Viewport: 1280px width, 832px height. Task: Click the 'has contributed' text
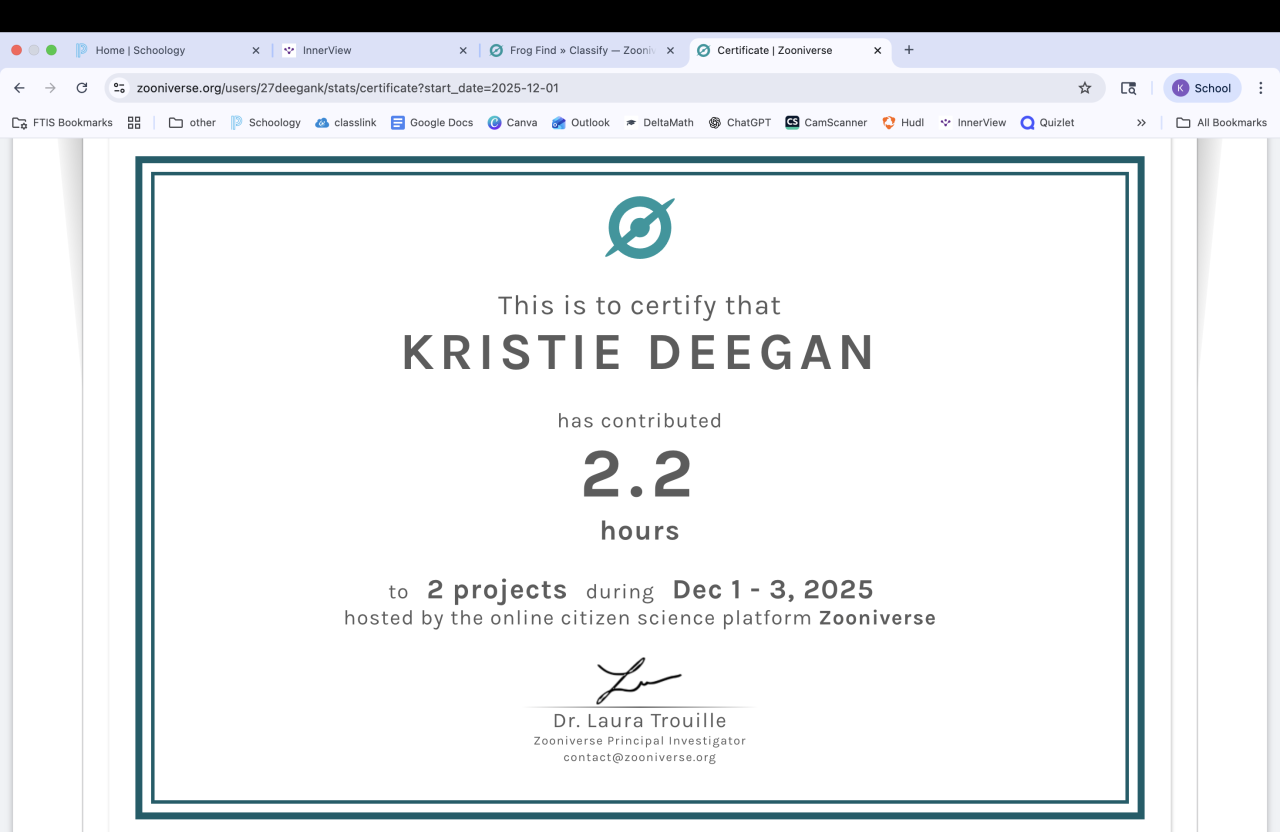[640, 421]
